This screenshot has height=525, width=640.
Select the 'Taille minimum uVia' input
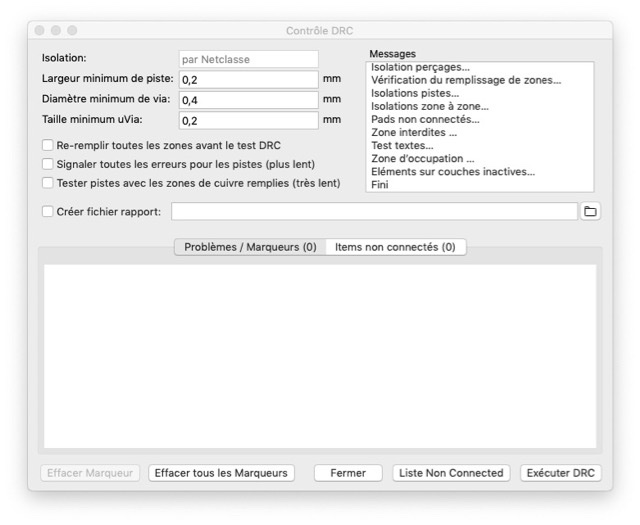(x=248, y=120)
